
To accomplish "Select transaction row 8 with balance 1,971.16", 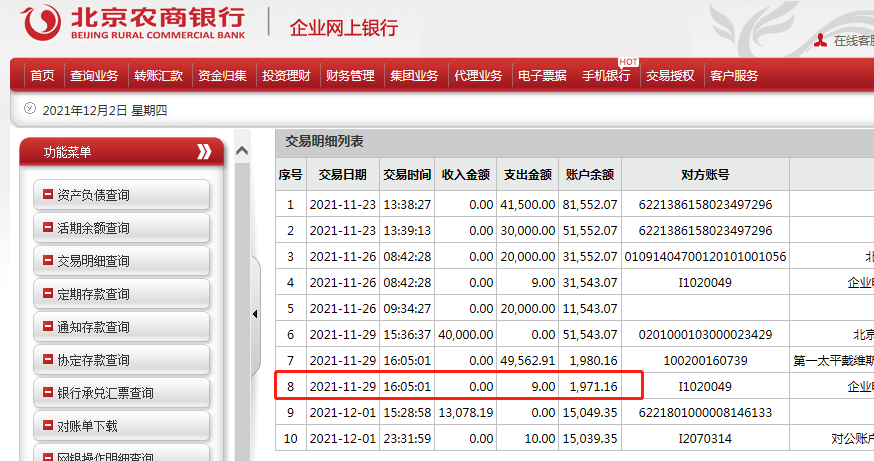I will (457, 386).
